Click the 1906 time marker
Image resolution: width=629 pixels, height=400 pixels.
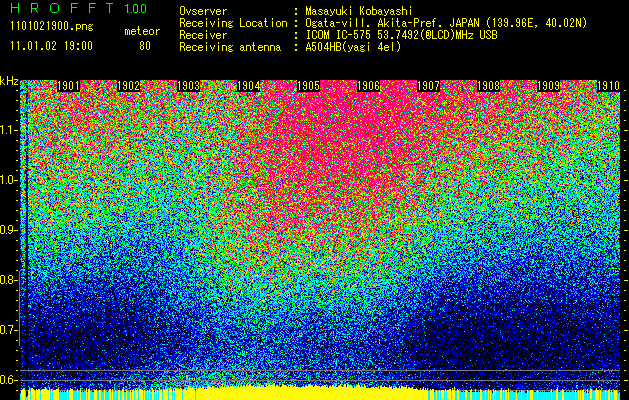368,86
